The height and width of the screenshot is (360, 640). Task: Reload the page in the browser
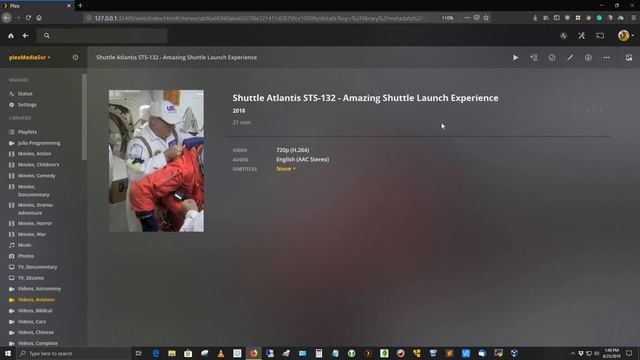point(28,18)
